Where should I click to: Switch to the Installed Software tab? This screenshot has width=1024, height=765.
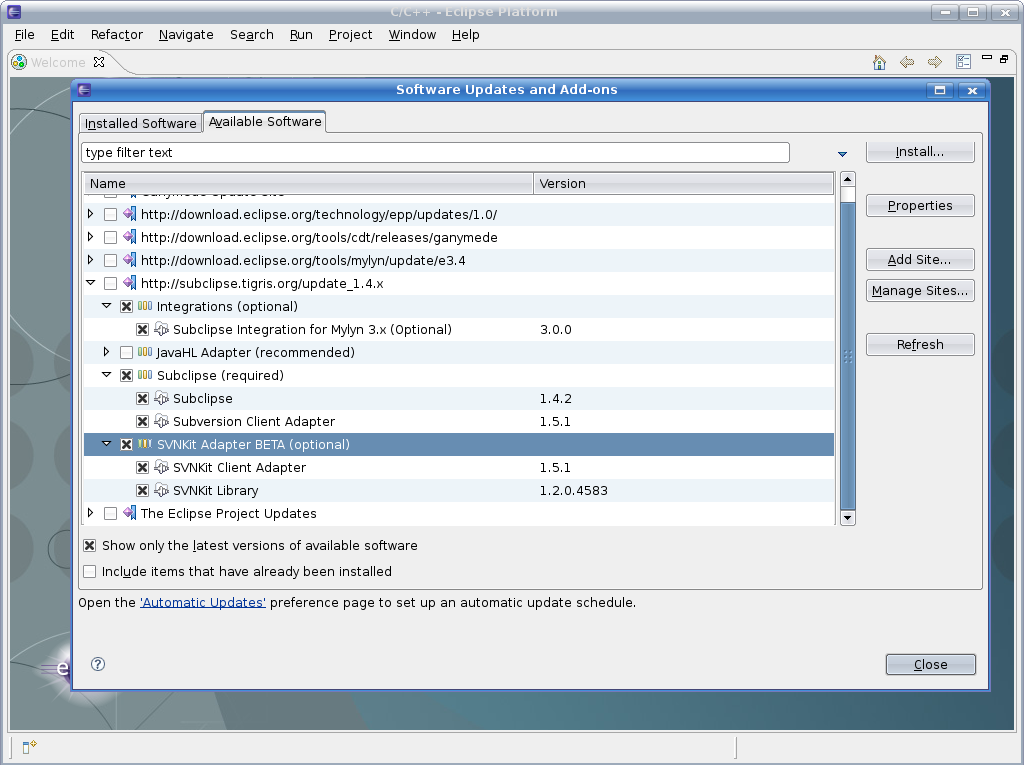140,123
